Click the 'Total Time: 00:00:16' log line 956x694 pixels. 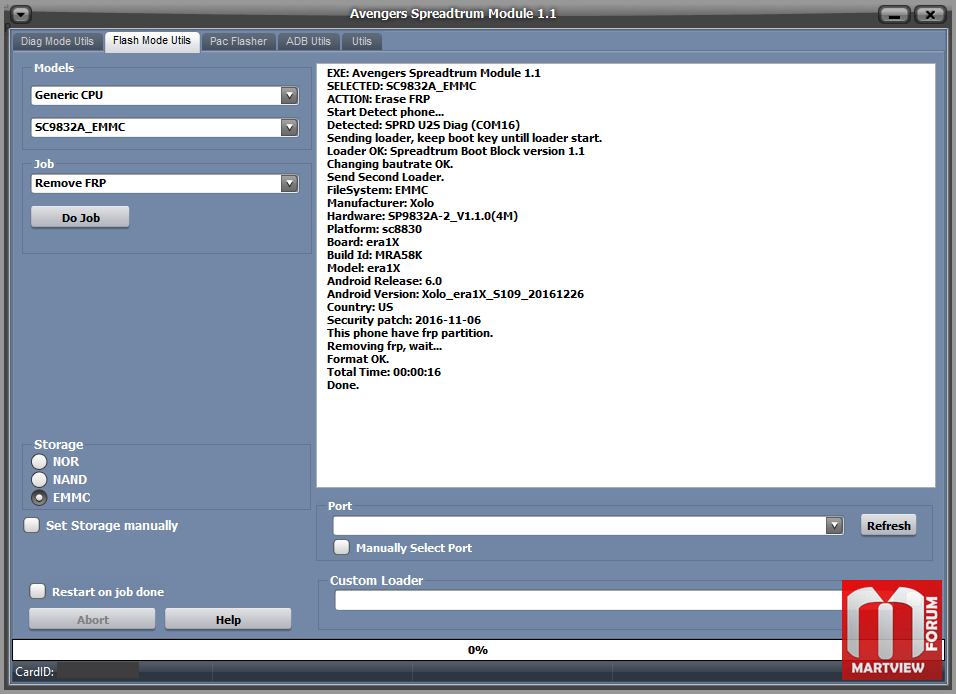383,372
